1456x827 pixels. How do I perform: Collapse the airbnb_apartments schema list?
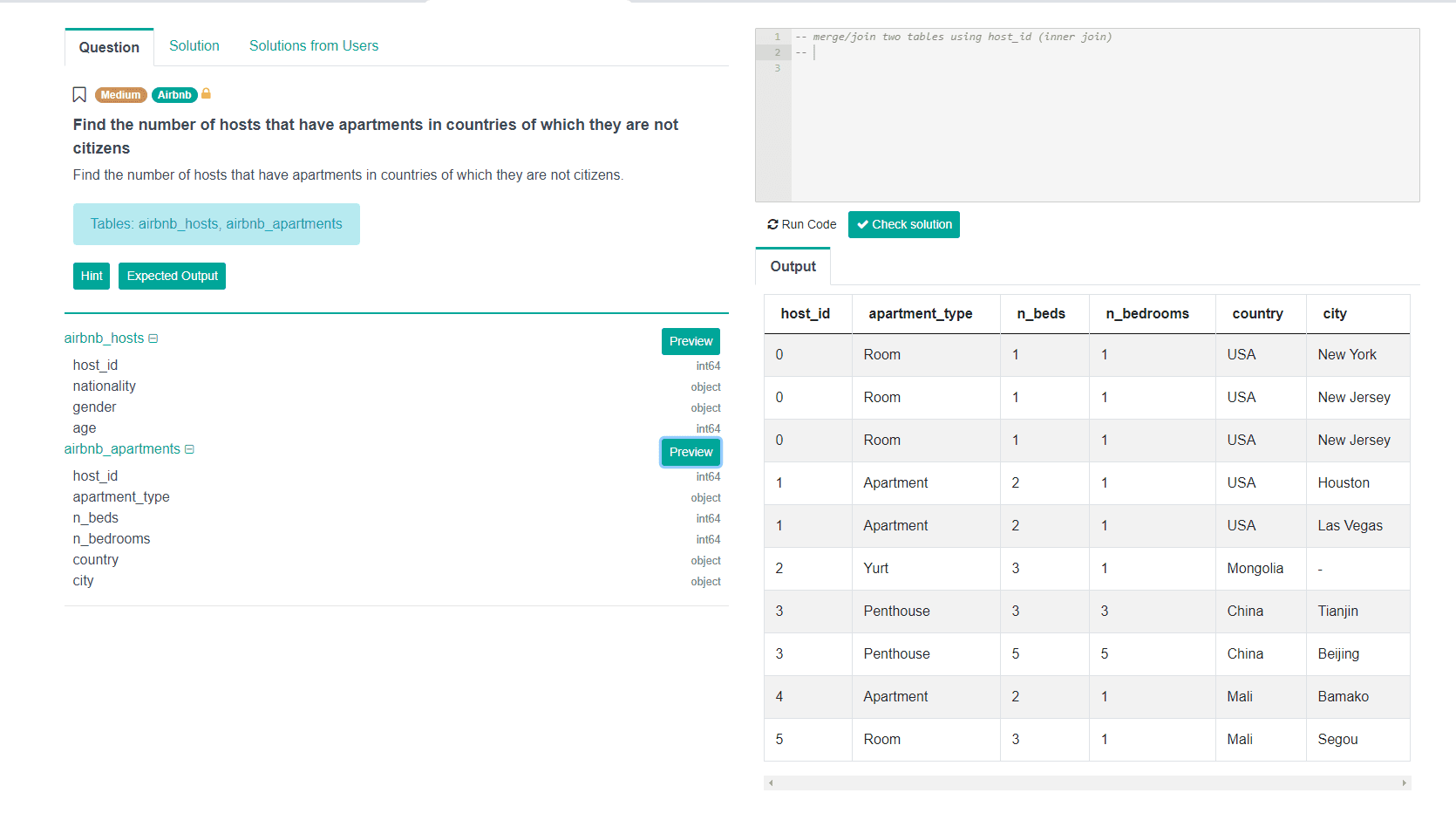click(x=189, y=448)
